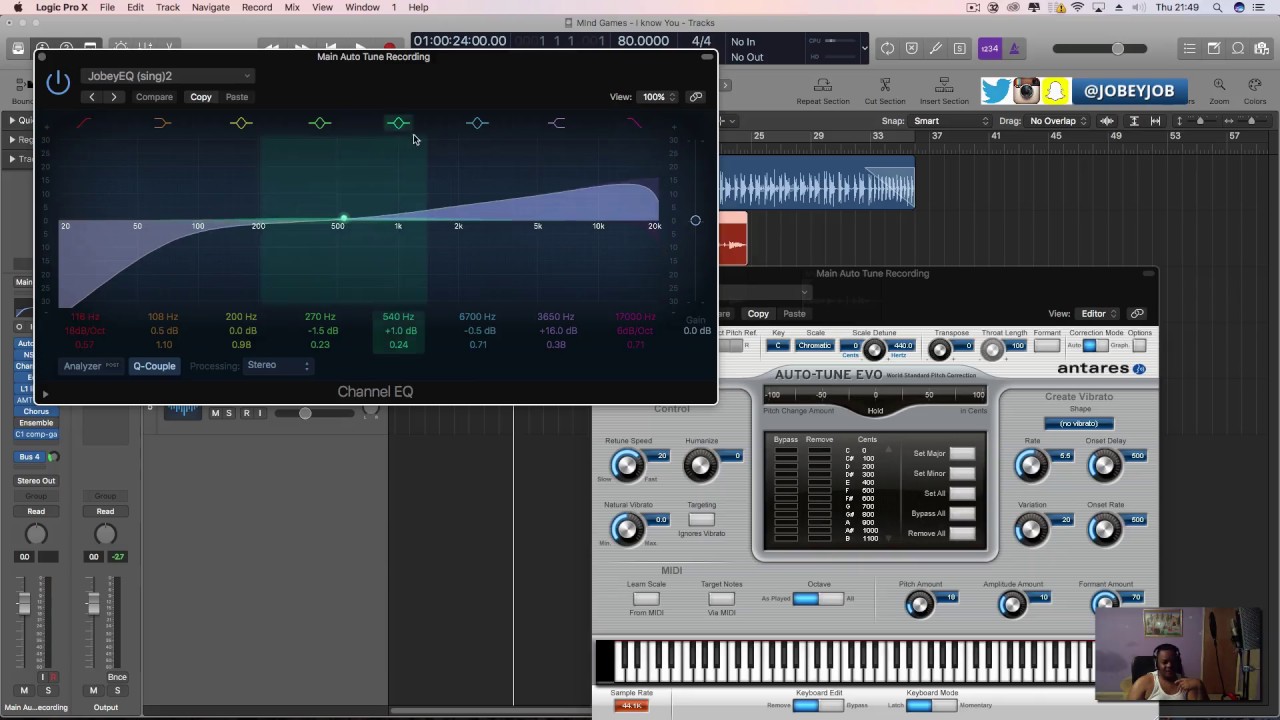
Task: Toggle the Cycle mode button
Action: pyautogui.click(x=887, y=49)
